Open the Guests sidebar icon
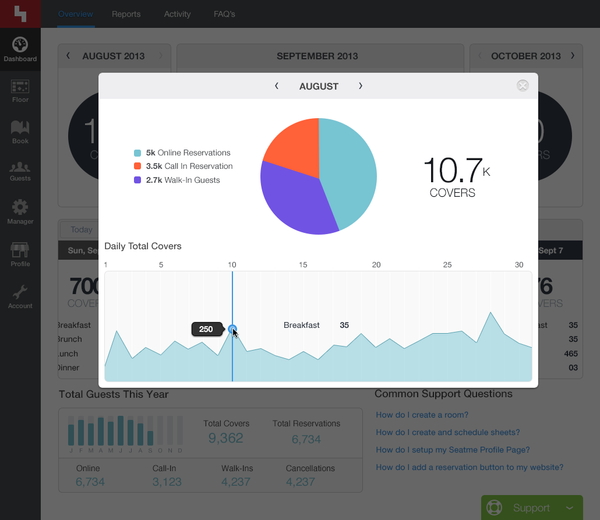Screen dimensions: 600x520 point(20,171)
